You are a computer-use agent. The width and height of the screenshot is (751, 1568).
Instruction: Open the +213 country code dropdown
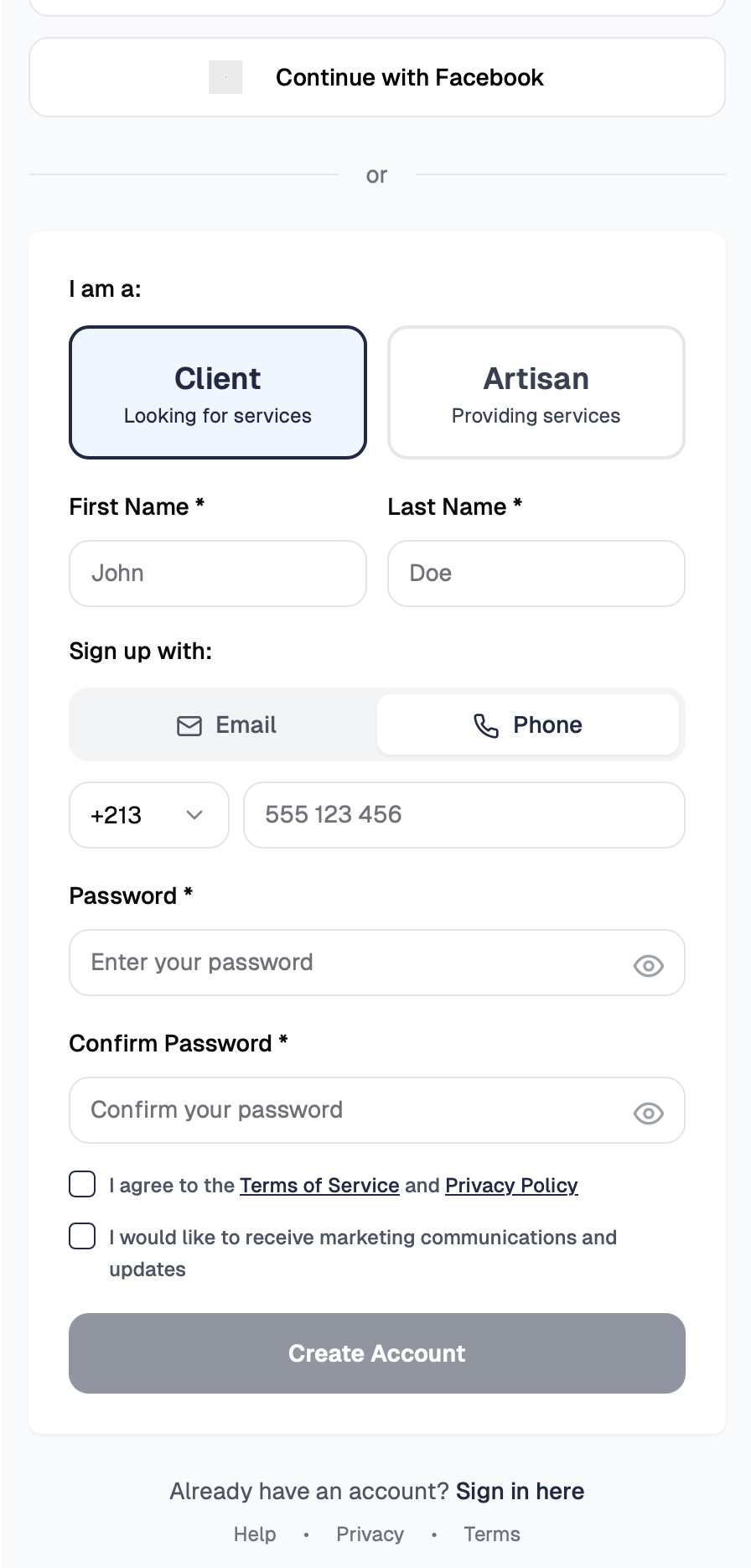[149, 815]
